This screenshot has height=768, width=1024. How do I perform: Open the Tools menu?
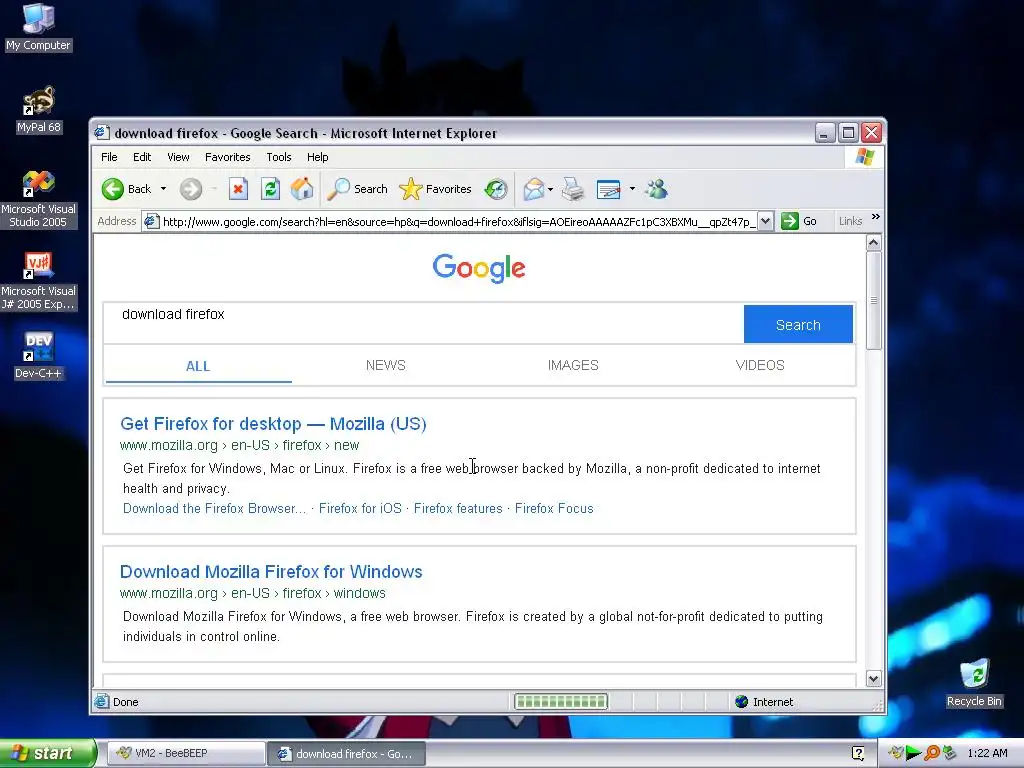pyautogui.click(x=279, y=157)
